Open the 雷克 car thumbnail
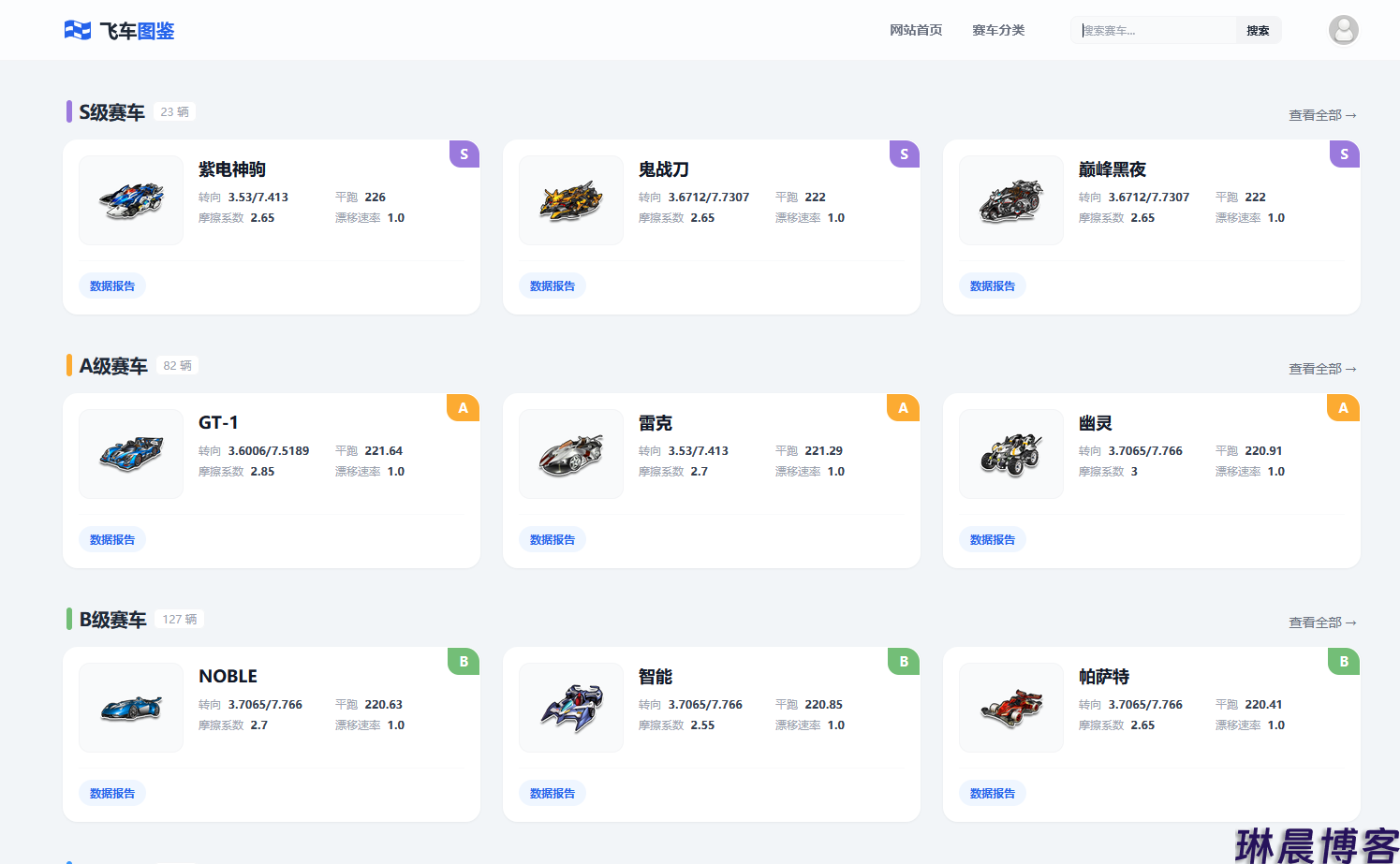Viewport: 1400px width, 864px height. click(570, 453)
